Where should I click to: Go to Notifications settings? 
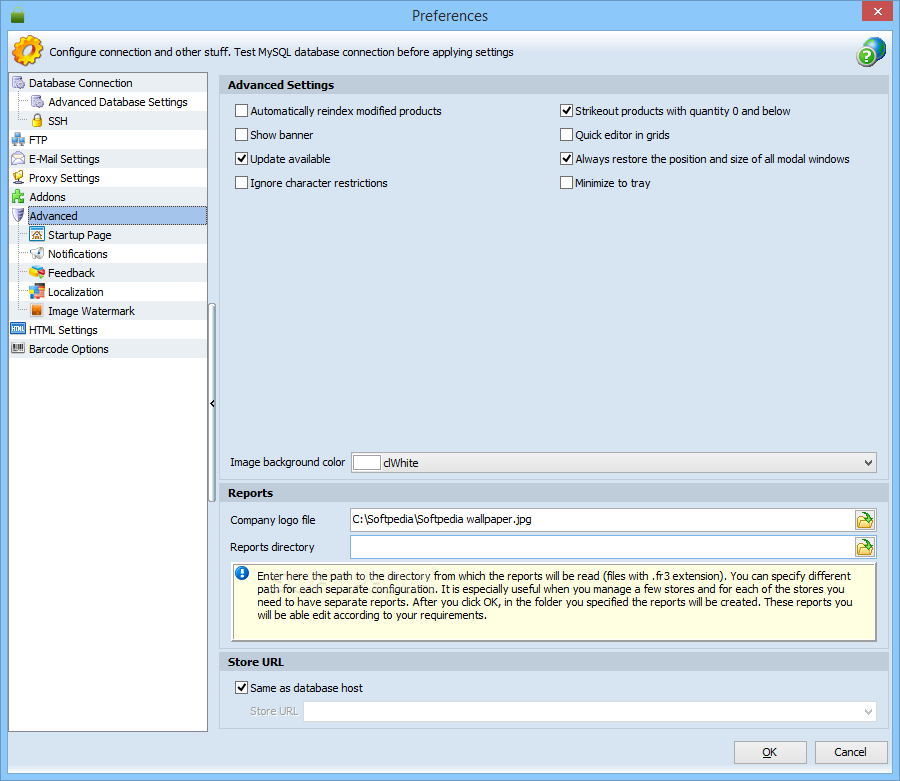[x=77, y=253]
